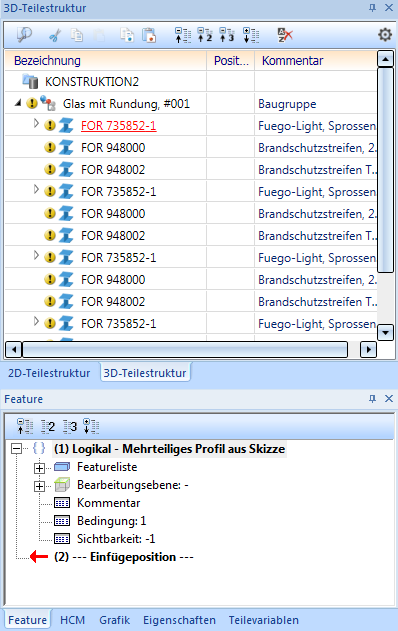Click the curly braces icon of Logikal feature
398x631 pixels.
(39, 448)
